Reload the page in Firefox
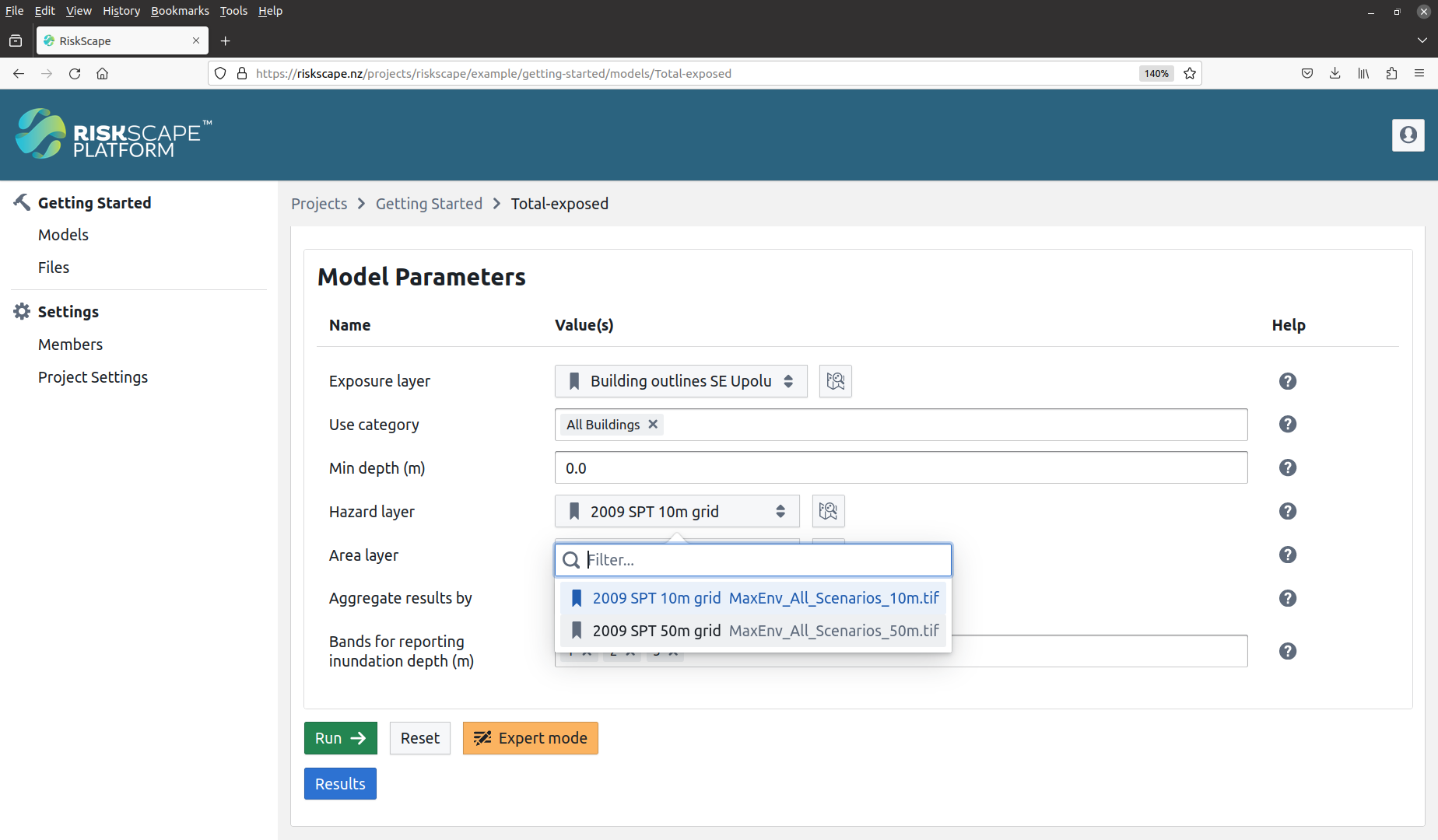 [75, 73]
